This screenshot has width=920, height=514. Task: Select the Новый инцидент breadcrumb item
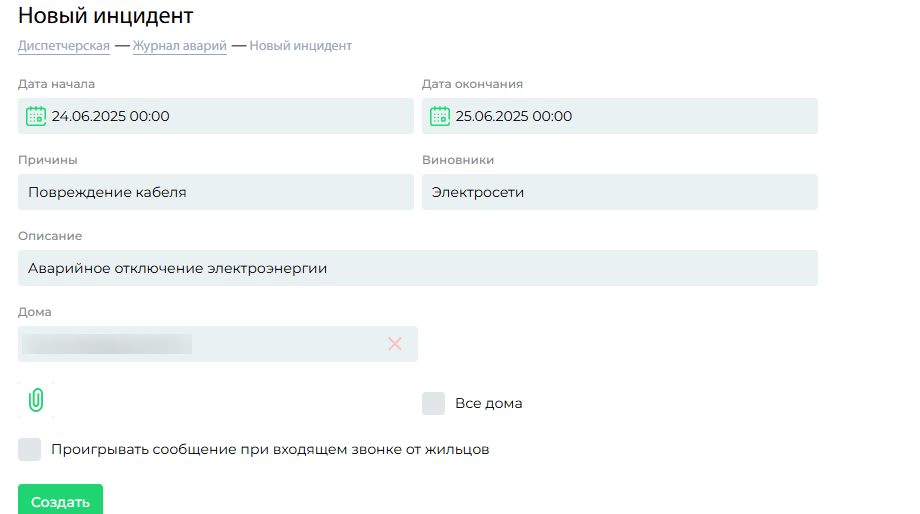point(300,46)
